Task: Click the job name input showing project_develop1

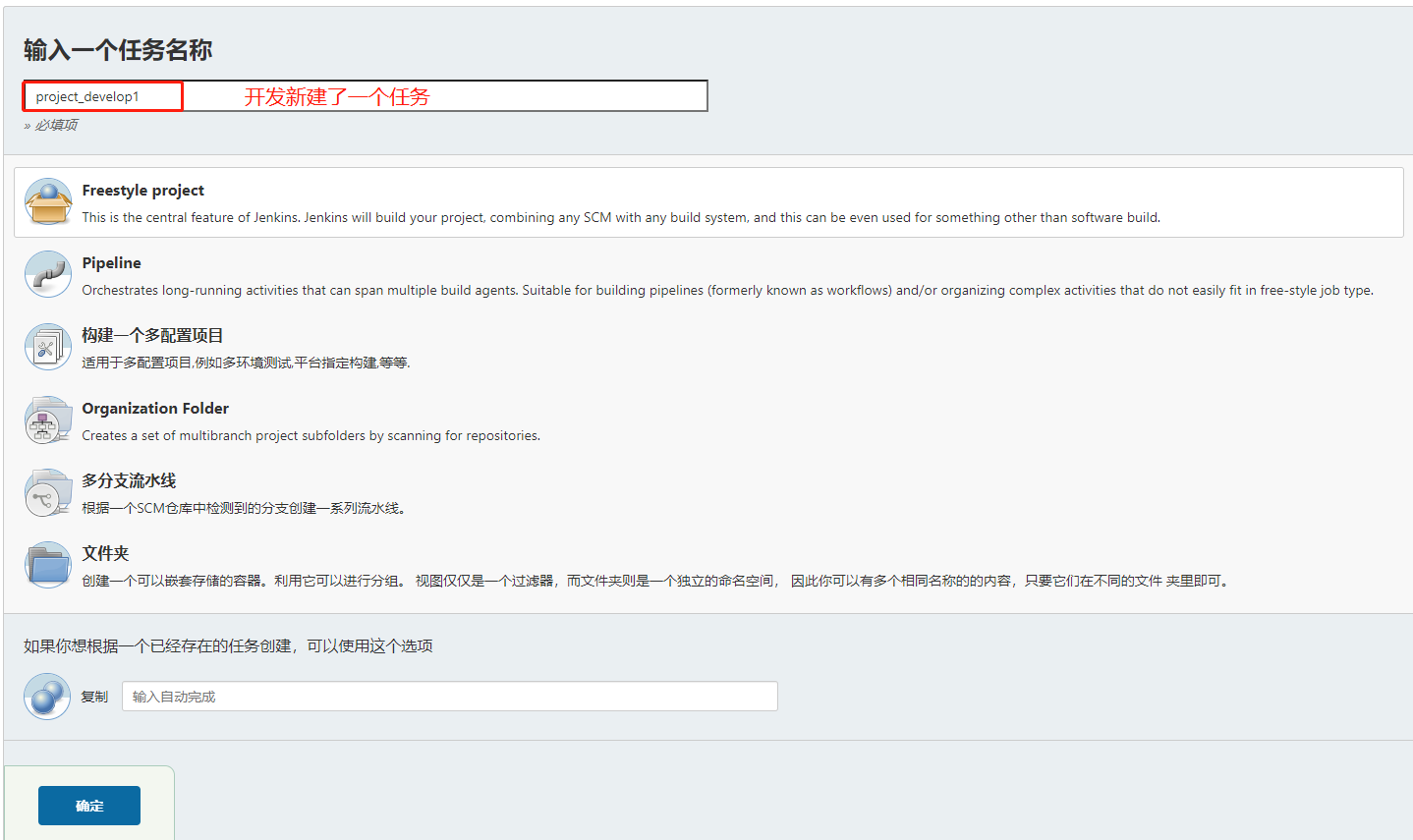Action: click(x=101, y=95)
